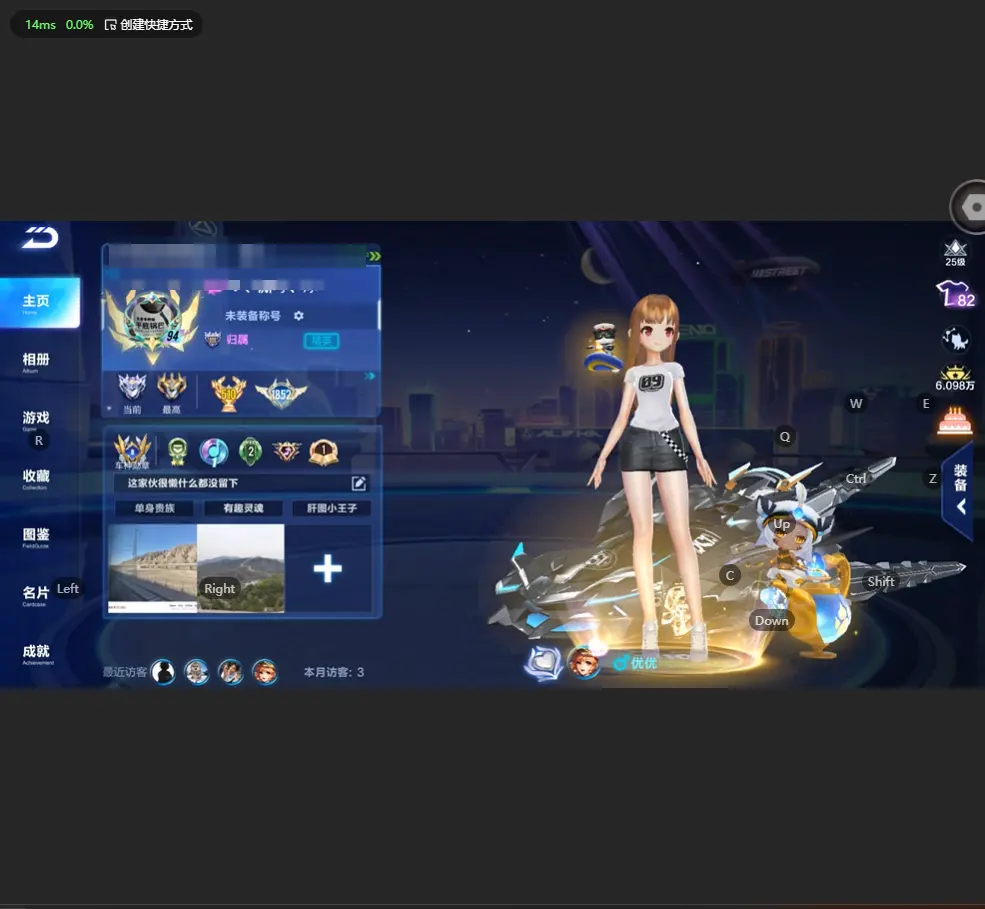This screenshot has width=985, height=909.
Task: Click the small mascot on hoverboard
Action: [x=603, y=347]
